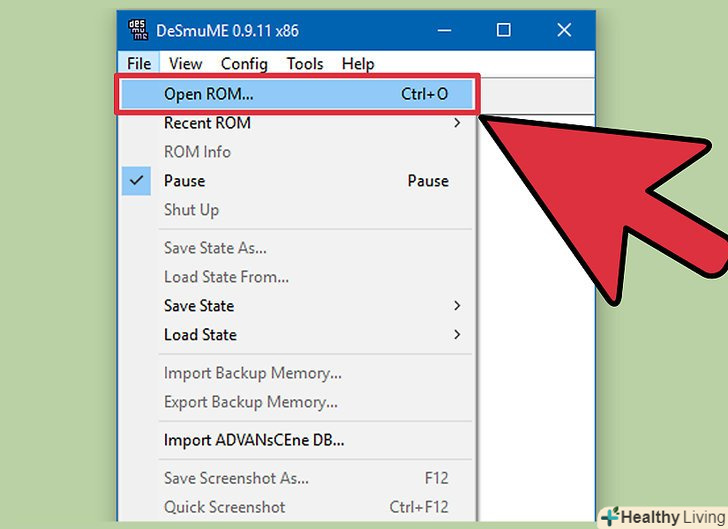This screenshot has width=728, height=529.
Task: Select Import Backup Memory... entry
Action: coord(297,373)
